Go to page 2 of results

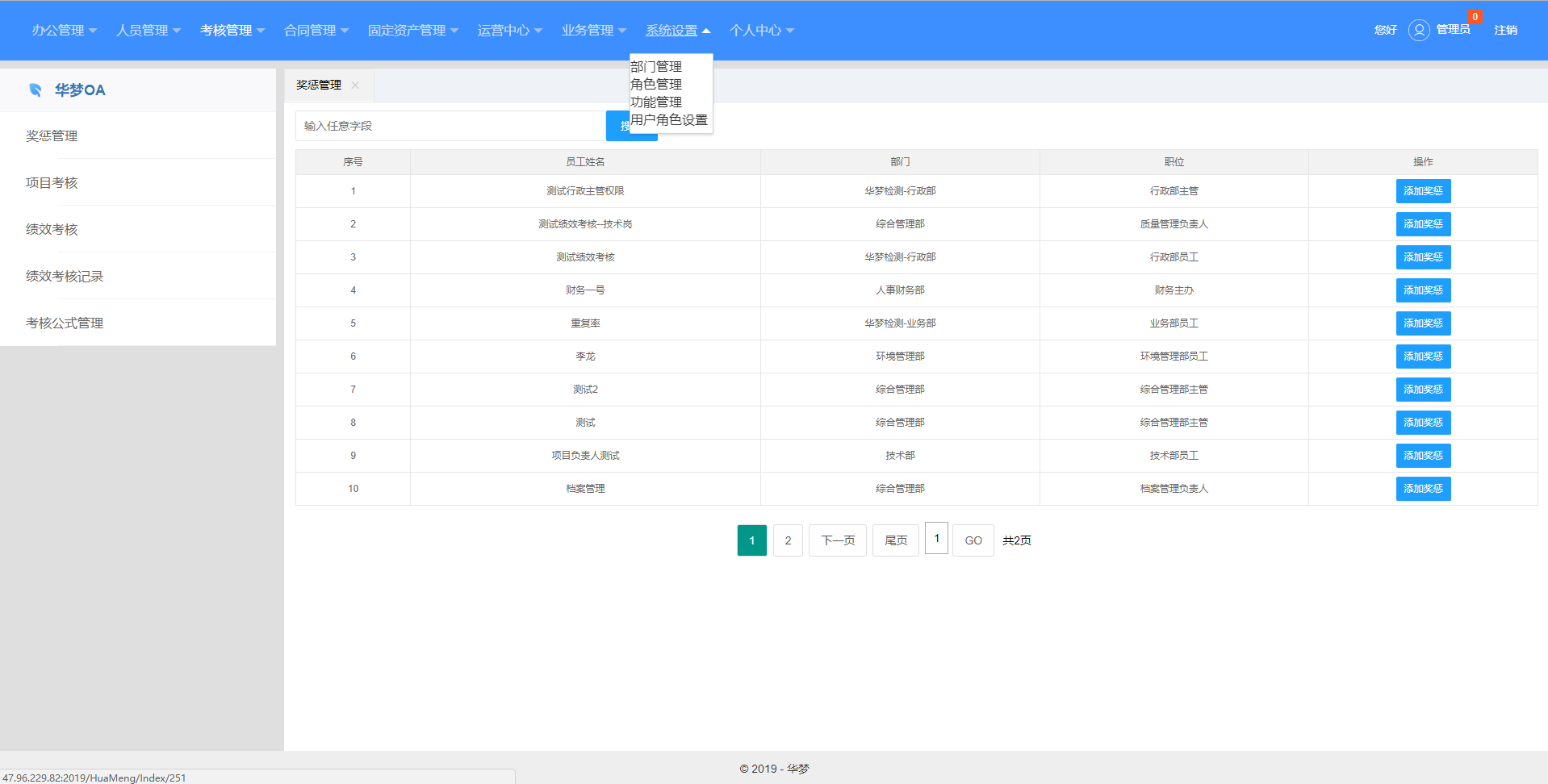[788, 540]
